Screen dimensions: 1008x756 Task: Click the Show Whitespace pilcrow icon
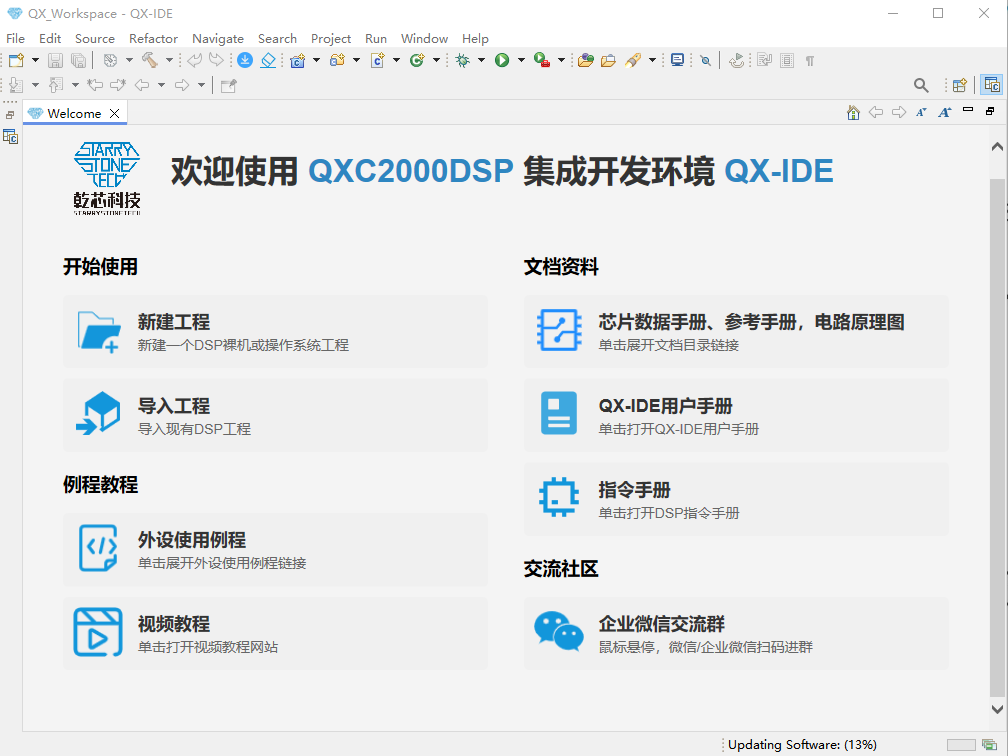810,60
